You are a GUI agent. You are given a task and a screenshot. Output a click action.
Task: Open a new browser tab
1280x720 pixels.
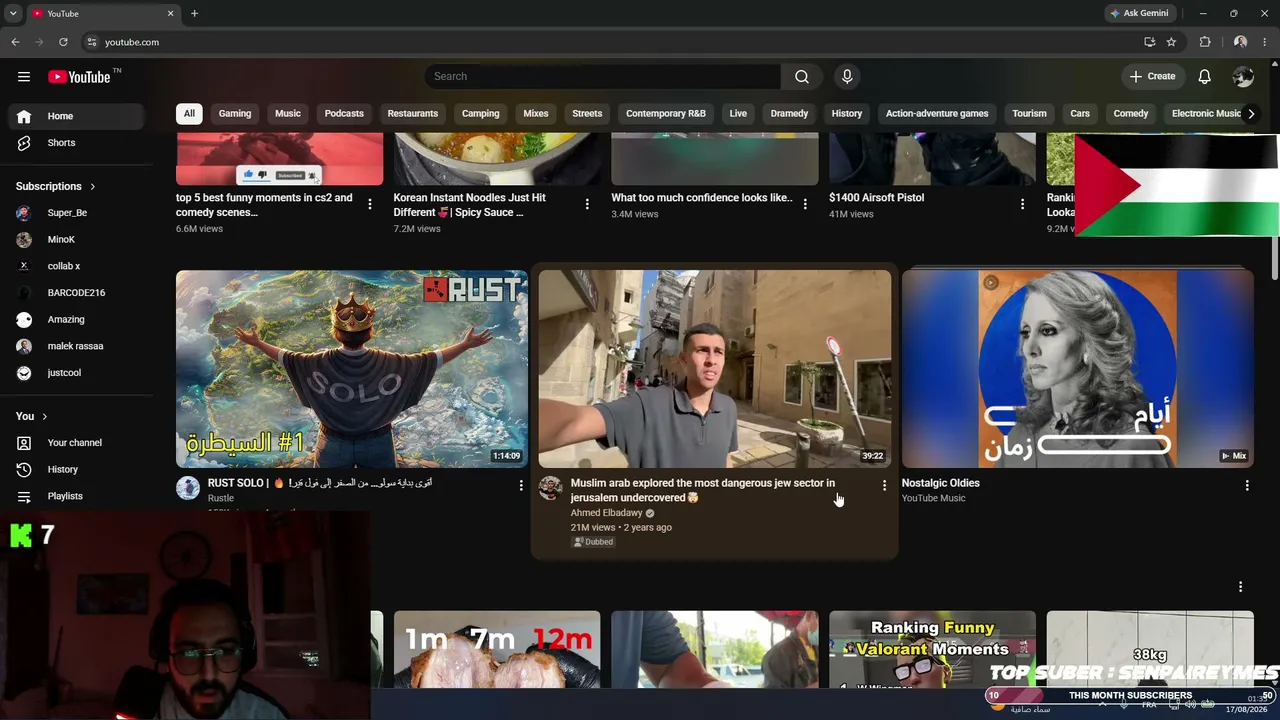click(194, 14)
